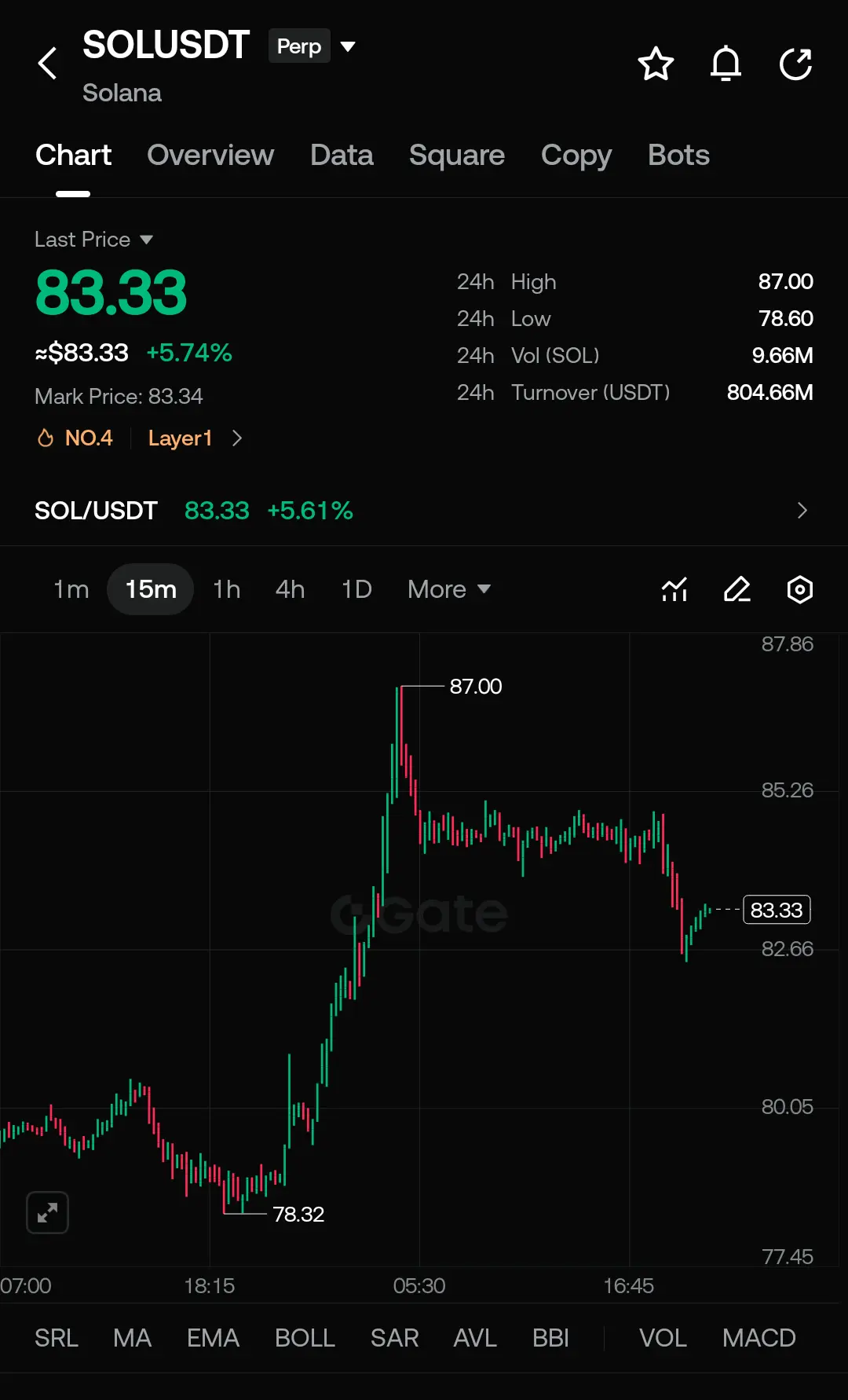Toggle the VOL sub-indicator
This screenshot has height=1400, width=848.
click(x=663, y=1338)
